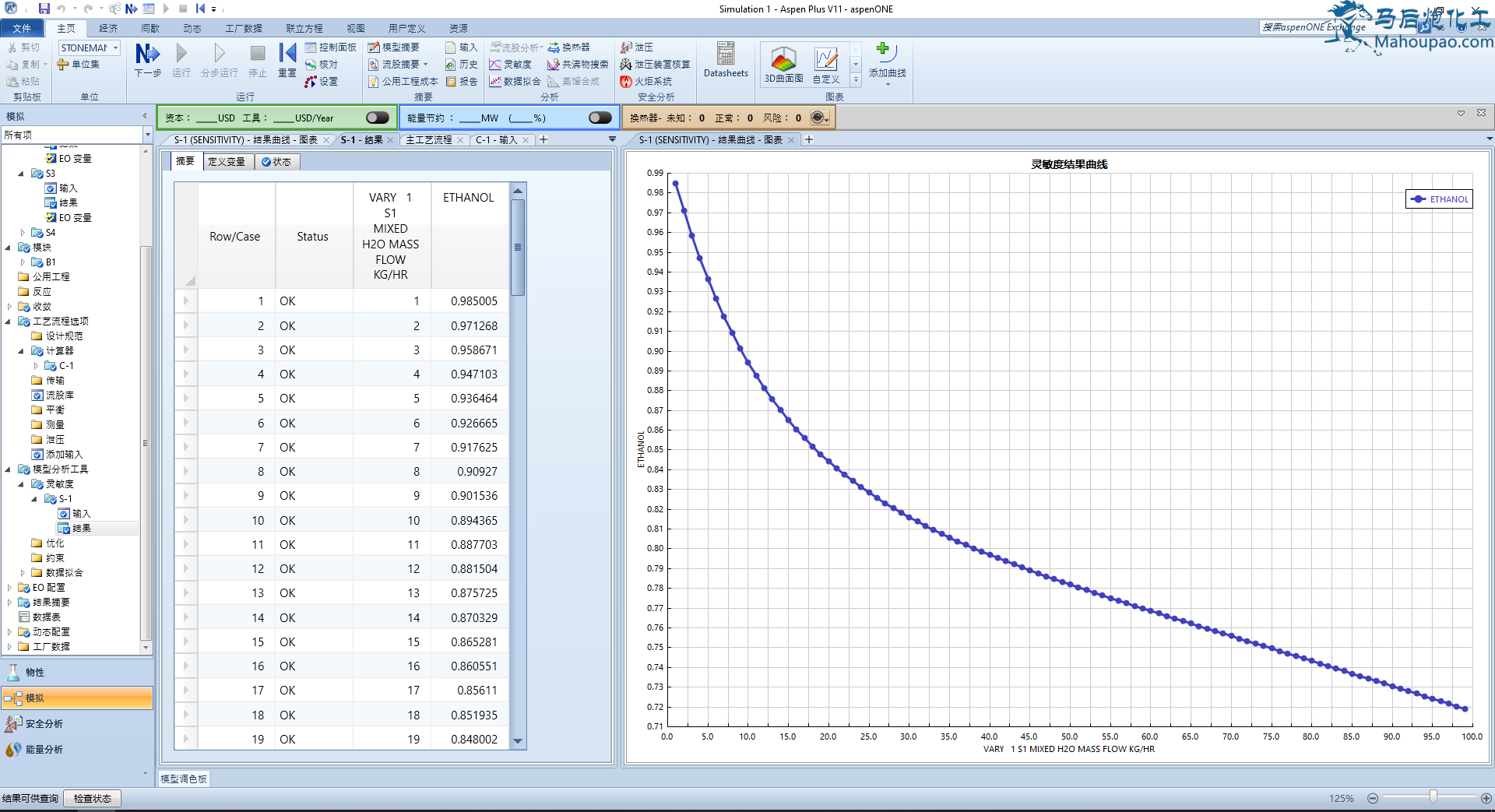Close the S-1 - 结果 tab
The width and height of the screenshot is (1495, 812).
(392, 140)
